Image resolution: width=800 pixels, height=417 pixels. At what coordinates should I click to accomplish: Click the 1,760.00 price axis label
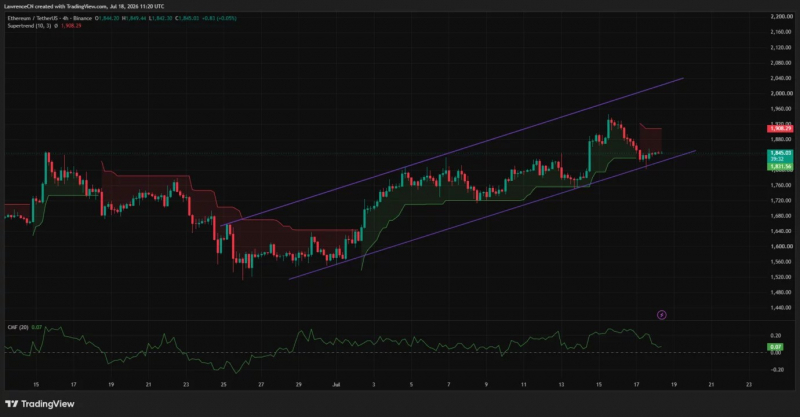pos(781,185)
